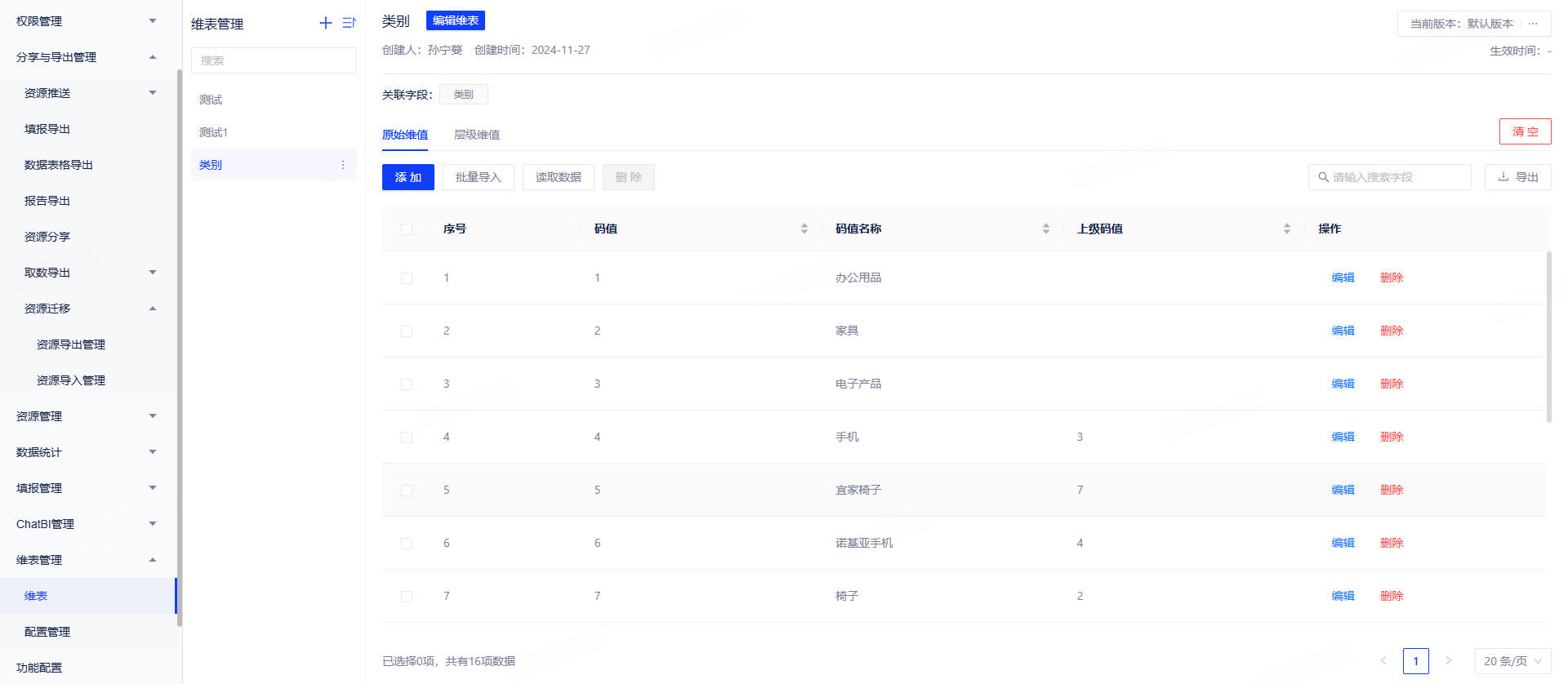
Task: Open the three-dot menu for 类别 item
Action: point(343,165)
